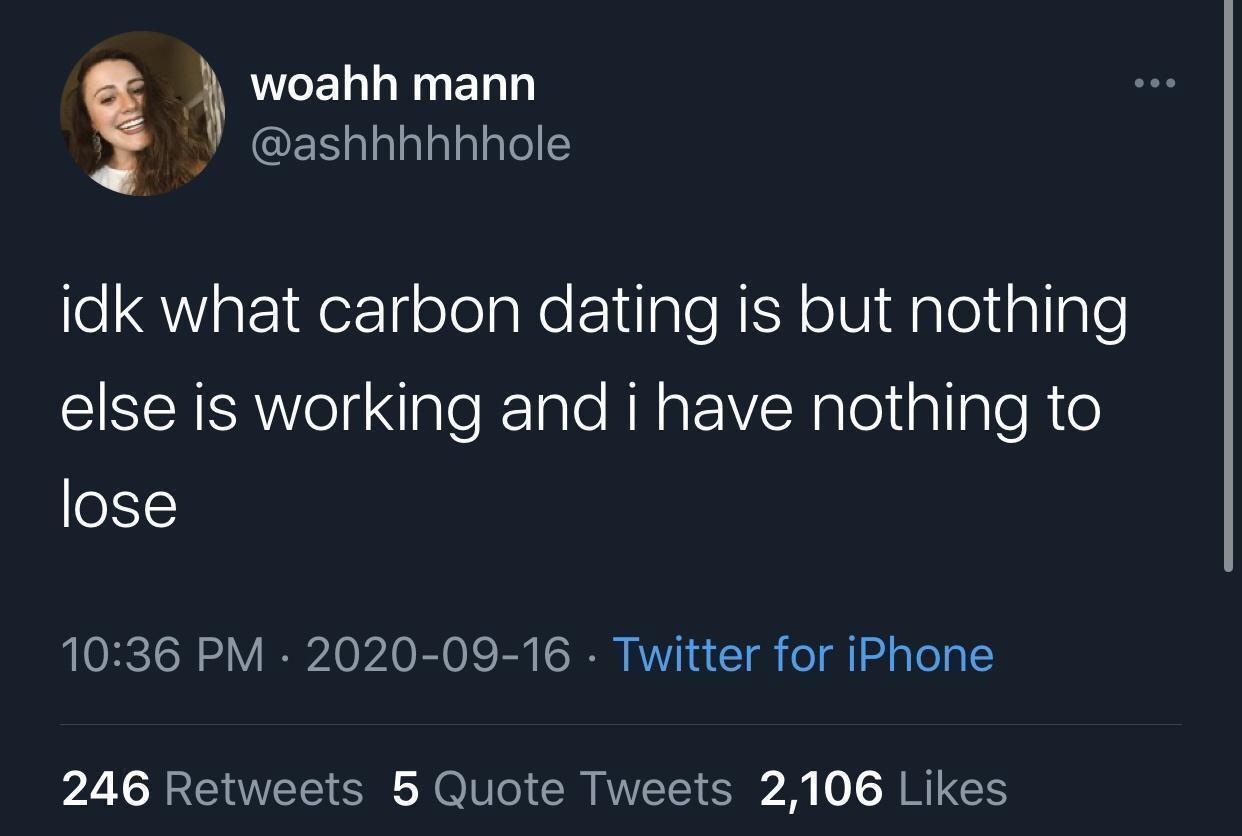The width and height of the screenshot is (1242, 836).
Task: View the Quote Tweets list
Action: pos(584,788)
